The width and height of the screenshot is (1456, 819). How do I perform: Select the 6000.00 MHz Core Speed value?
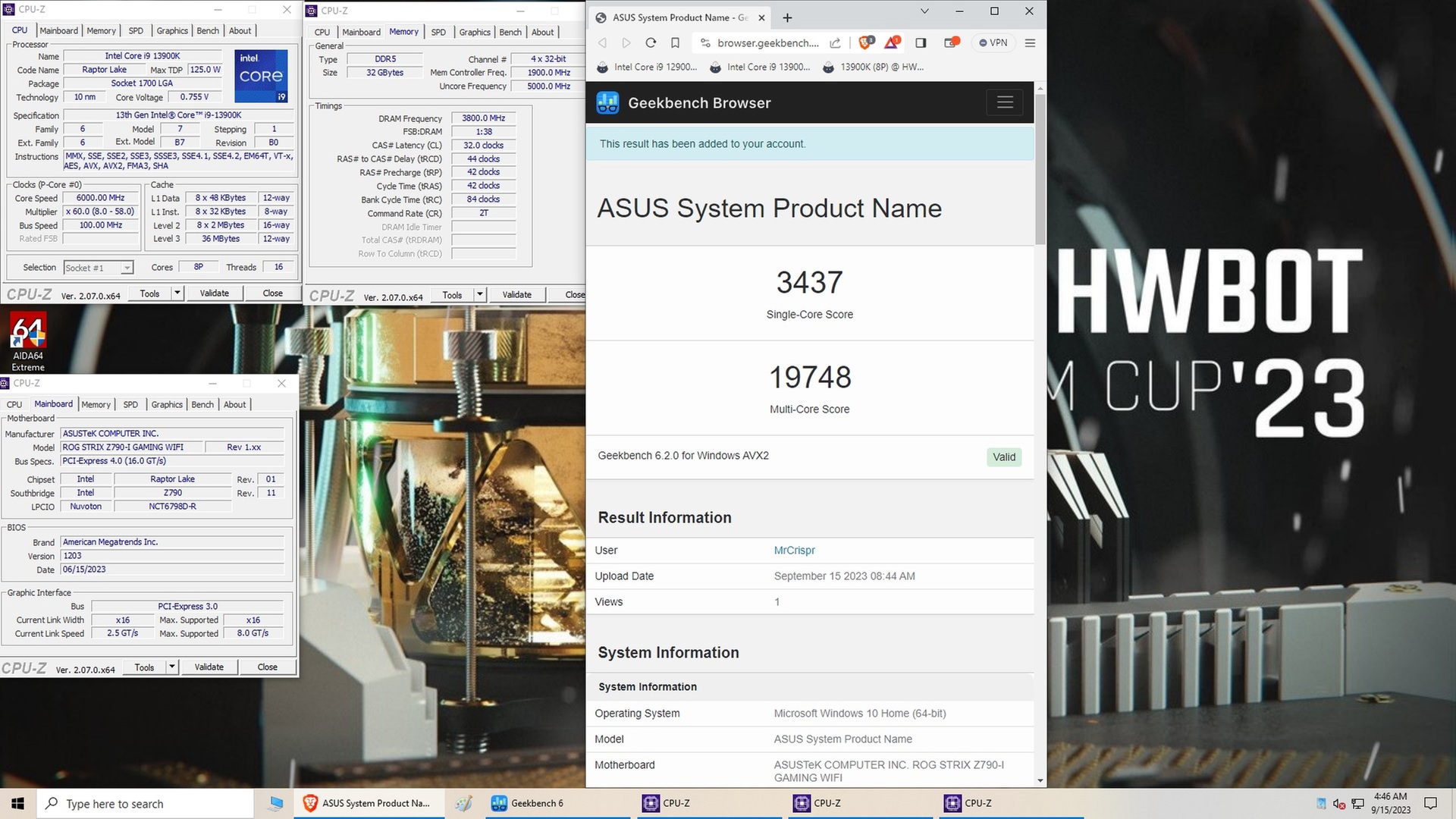click(100, 198)
